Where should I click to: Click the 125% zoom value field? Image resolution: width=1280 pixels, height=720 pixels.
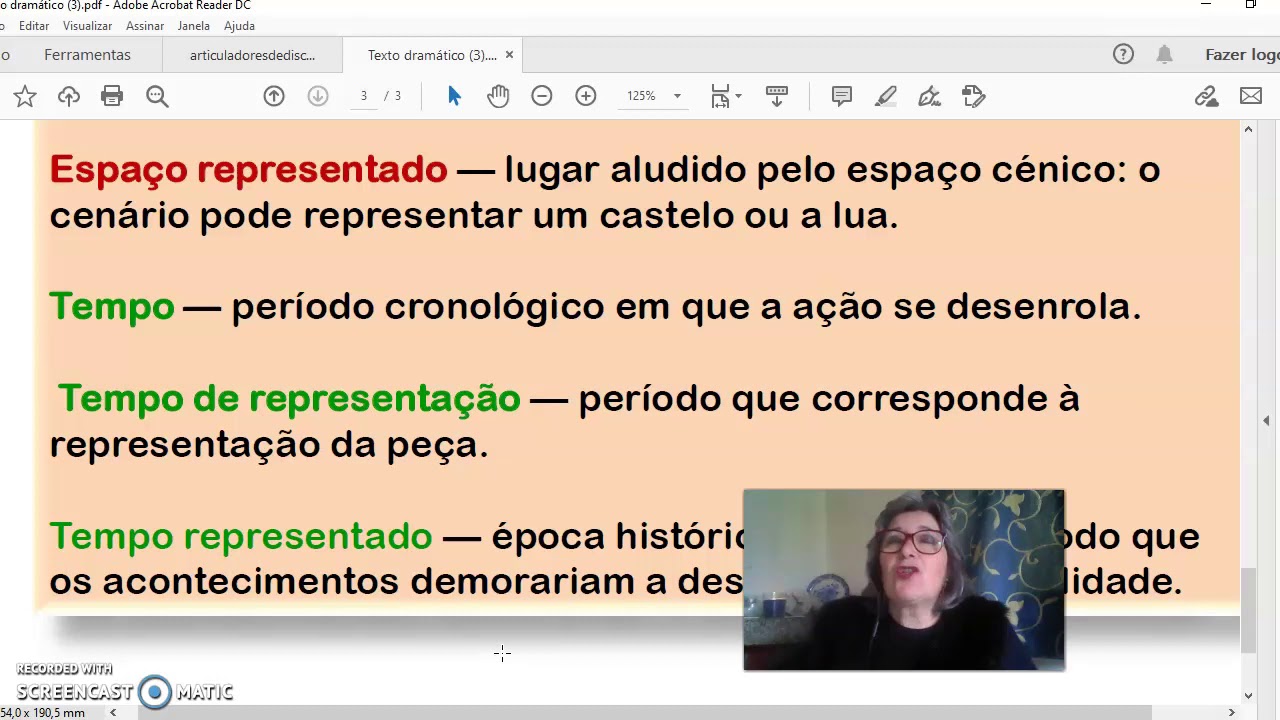(642, 96)
